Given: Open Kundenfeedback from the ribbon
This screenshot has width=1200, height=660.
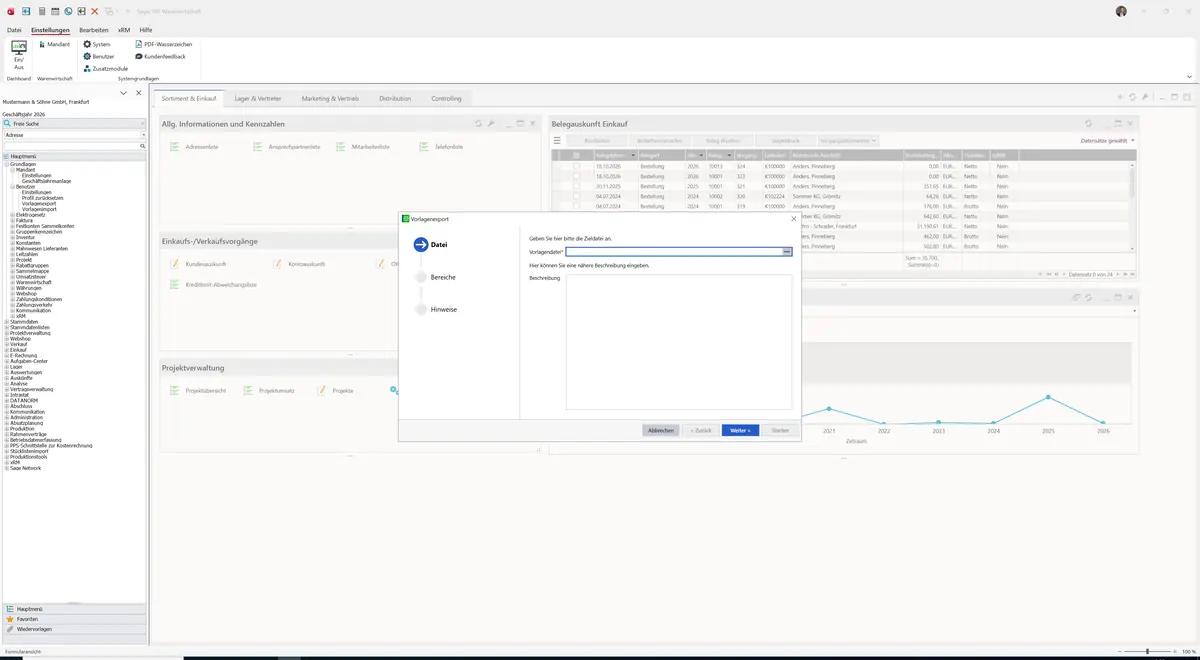Looking at the screenshot, I should 161,56.
